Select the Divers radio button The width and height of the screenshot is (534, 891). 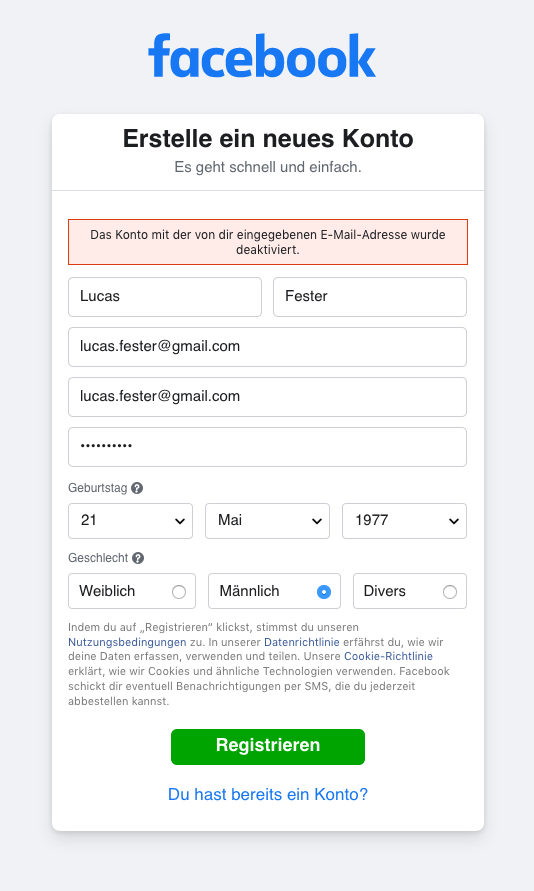tap(450, 592)
